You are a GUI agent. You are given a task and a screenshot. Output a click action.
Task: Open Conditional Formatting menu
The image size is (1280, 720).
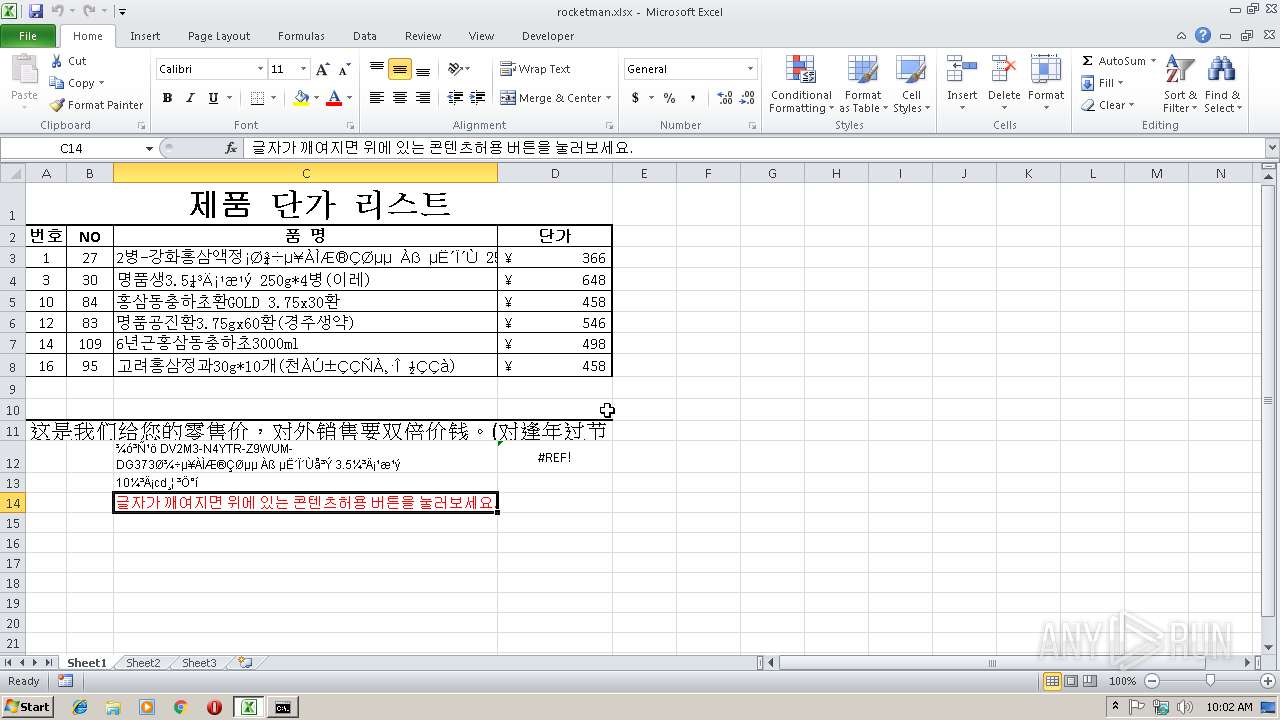point(800,84)
